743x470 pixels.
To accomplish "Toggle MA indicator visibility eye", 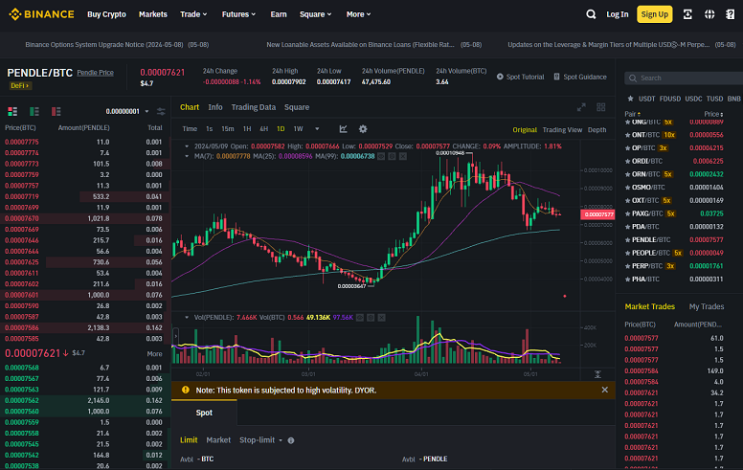I will 381,156.
